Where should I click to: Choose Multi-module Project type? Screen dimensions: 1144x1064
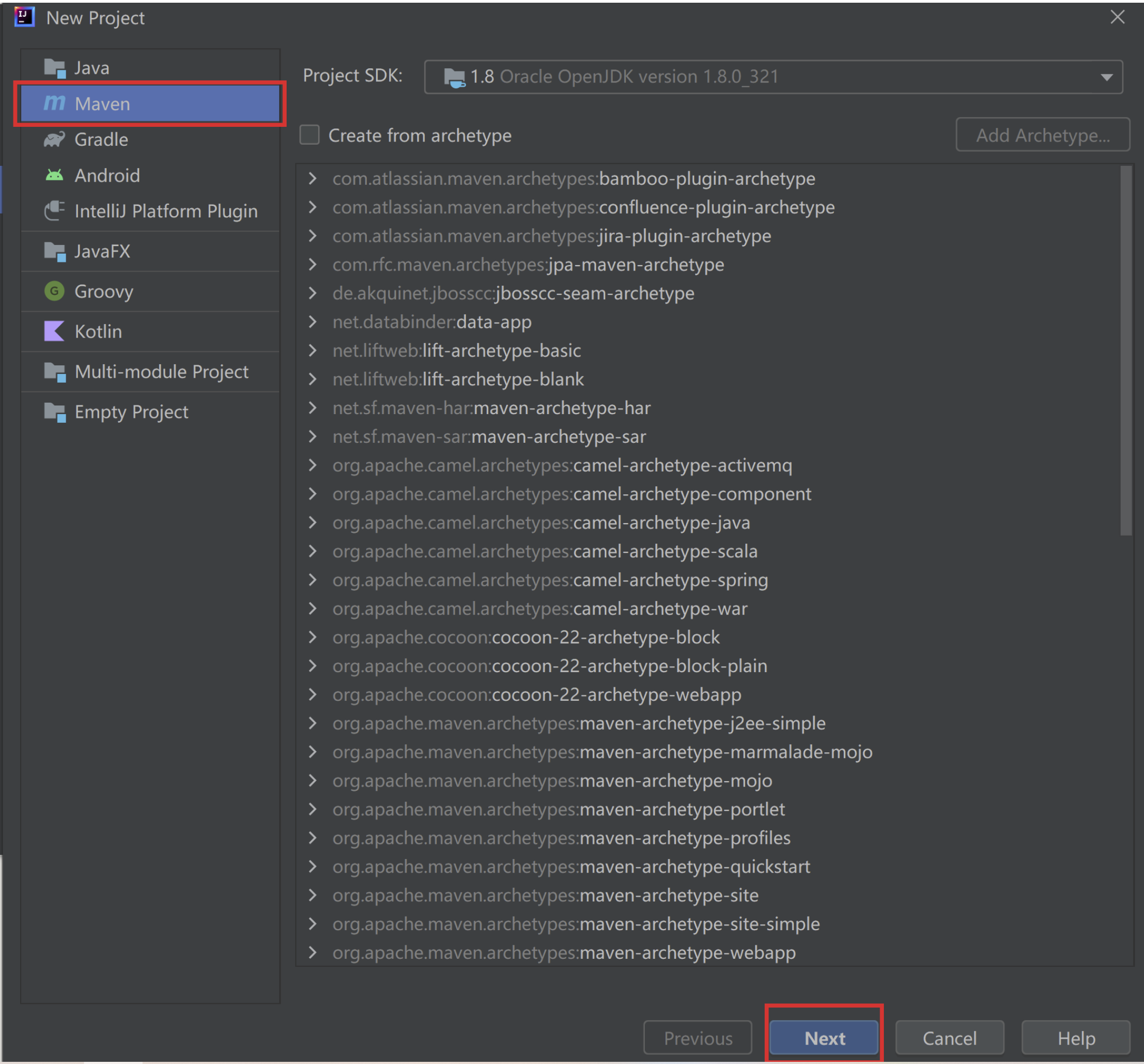[x=150, y=372]
